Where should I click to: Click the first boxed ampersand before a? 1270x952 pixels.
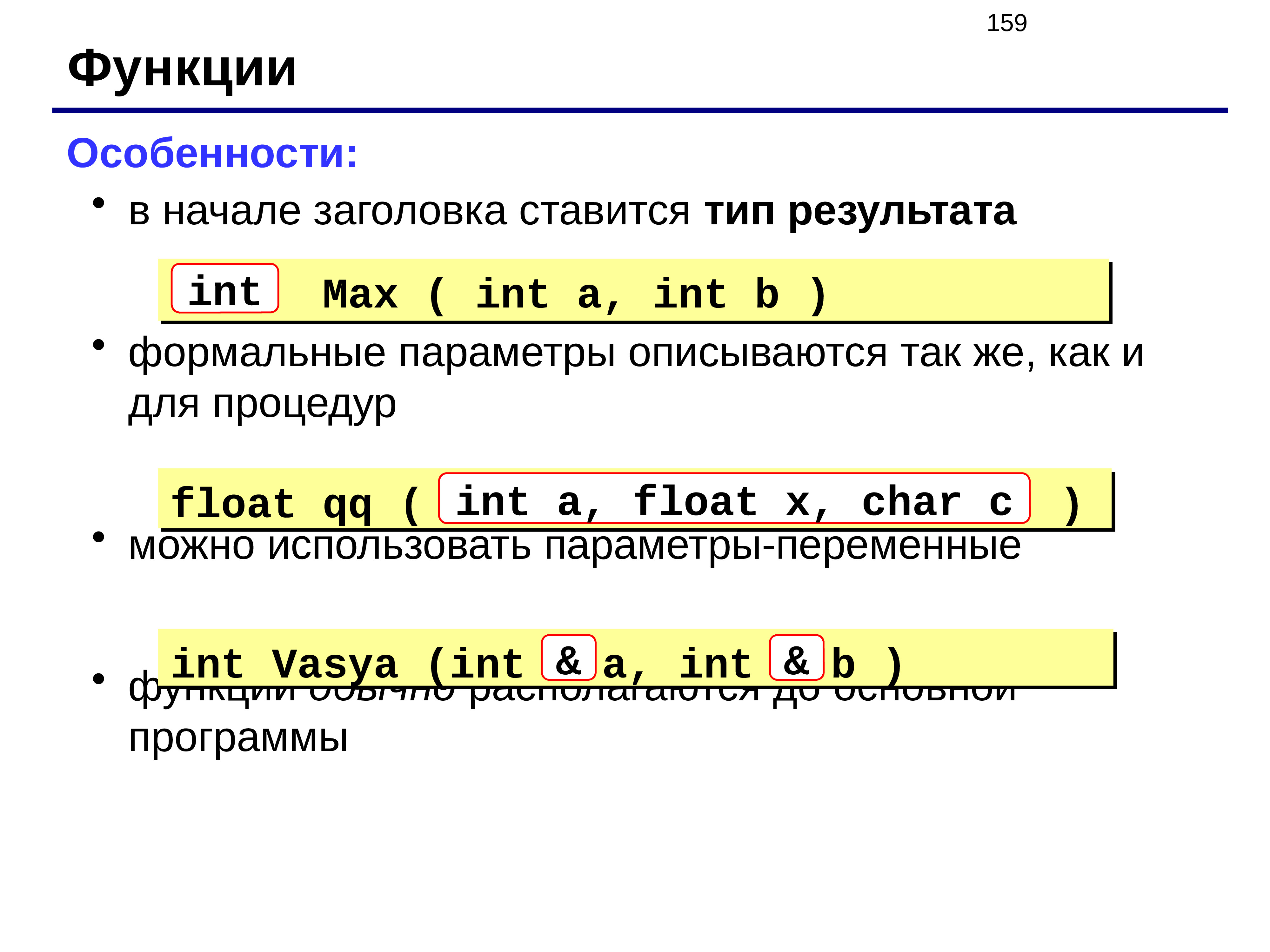pyautogui.click(x=568, y=658)
